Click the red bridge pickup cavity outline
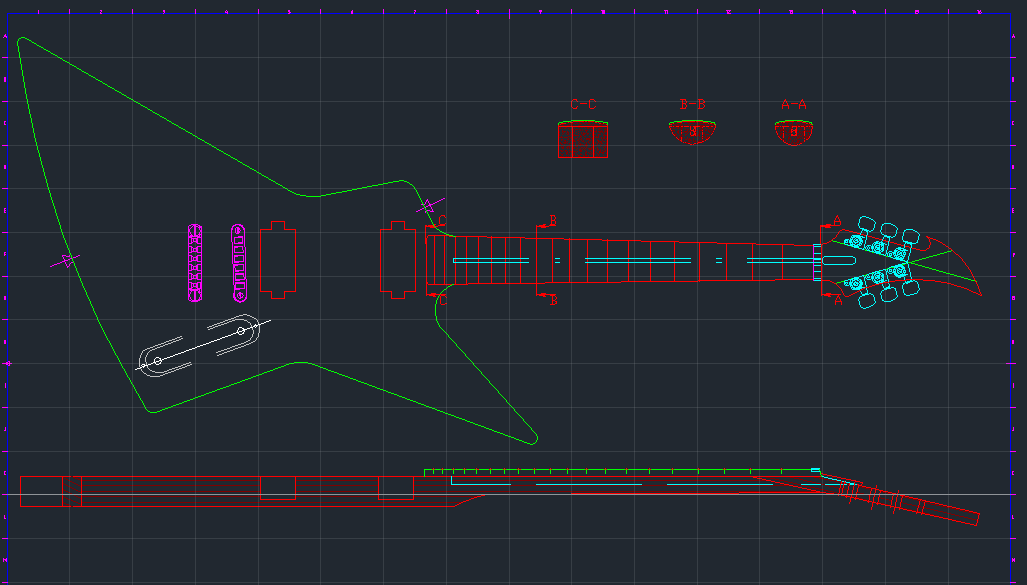The height and width of the screenshot is (585, 1027). [x=278, y=260]
